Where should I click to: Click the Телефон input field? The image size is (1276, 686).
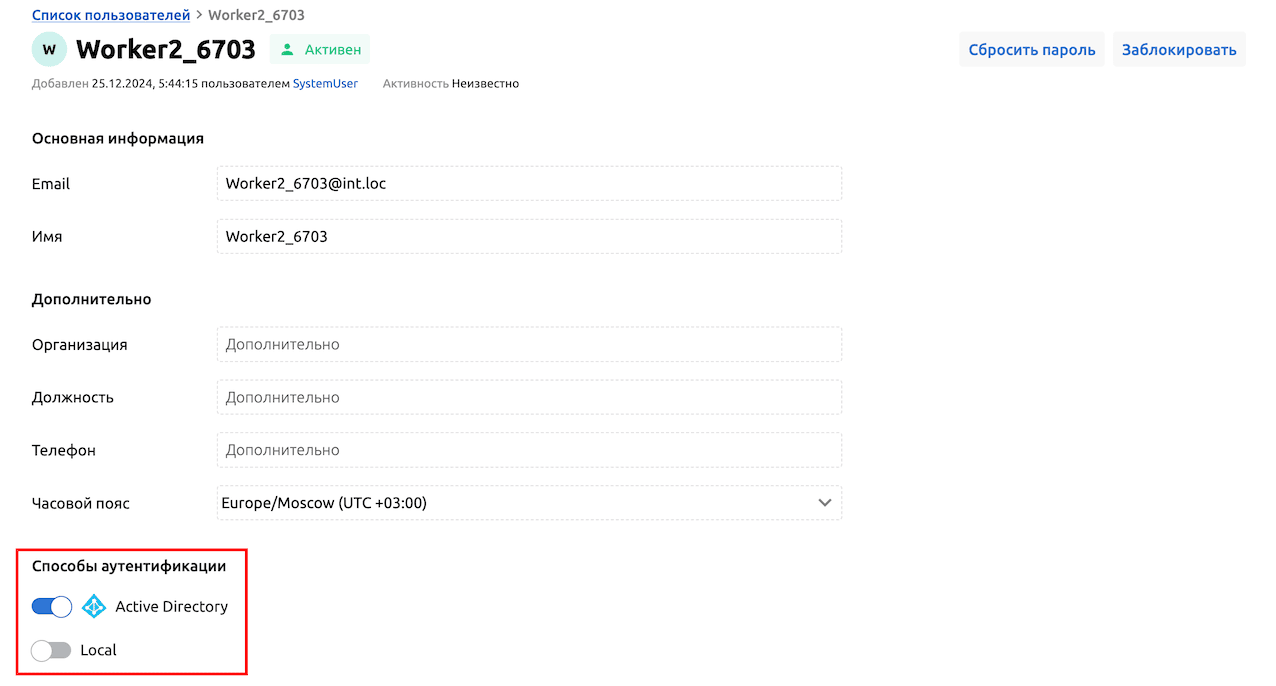528,450
